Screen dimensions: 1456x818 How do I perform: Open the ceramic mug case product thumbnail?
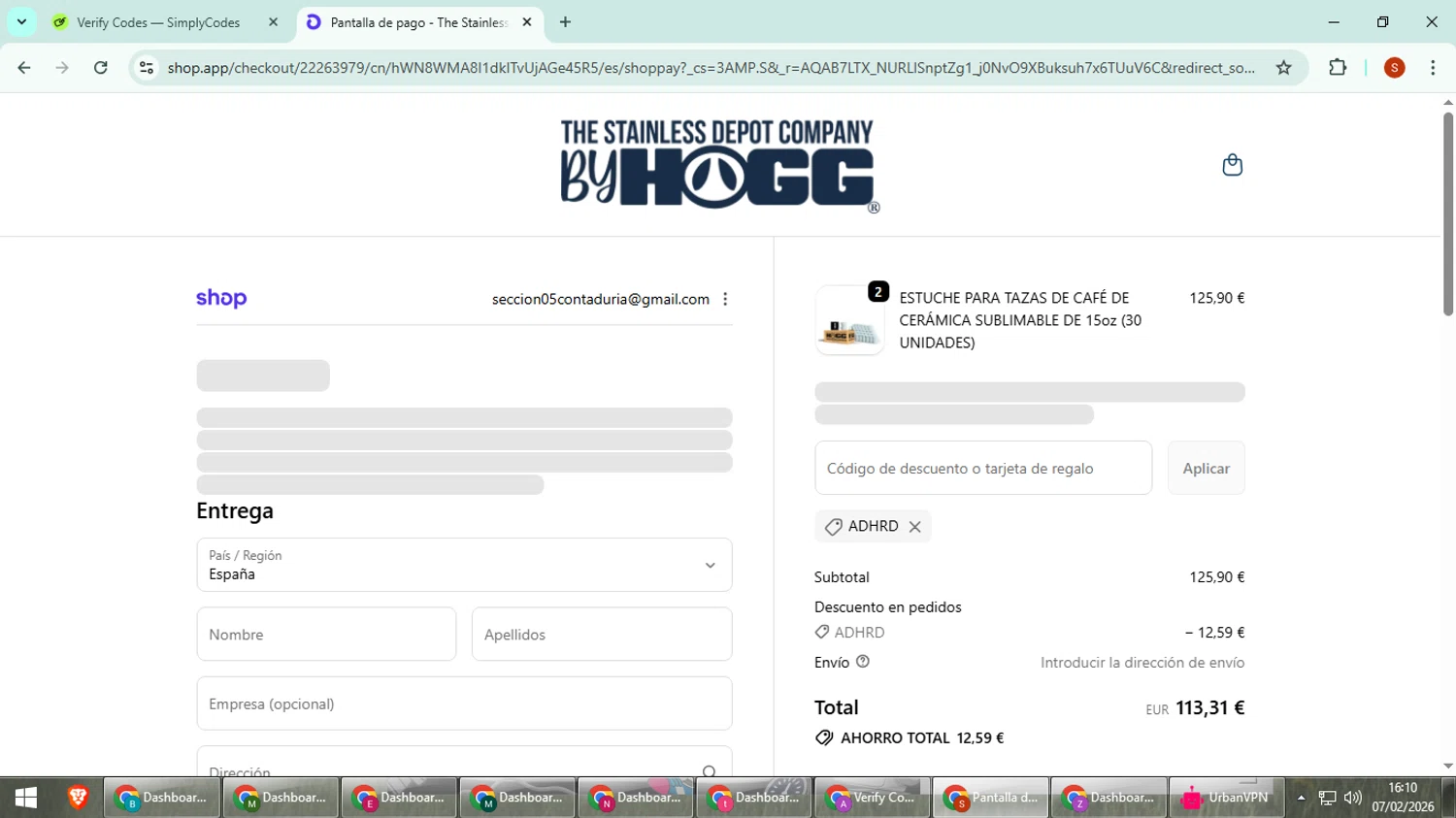point(849,320)
